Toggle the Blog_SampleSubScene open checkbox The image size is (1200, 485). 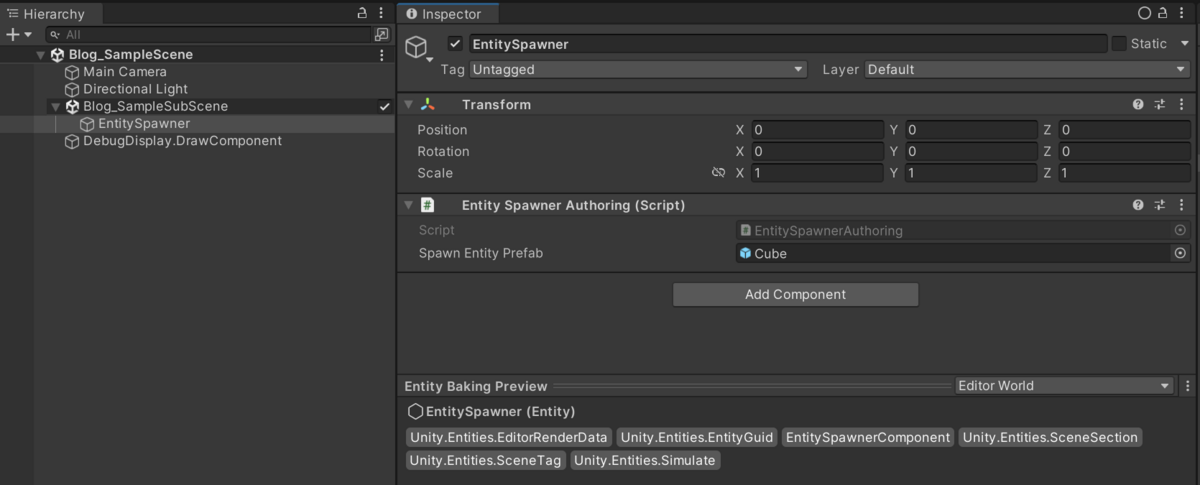pos(384,106)
